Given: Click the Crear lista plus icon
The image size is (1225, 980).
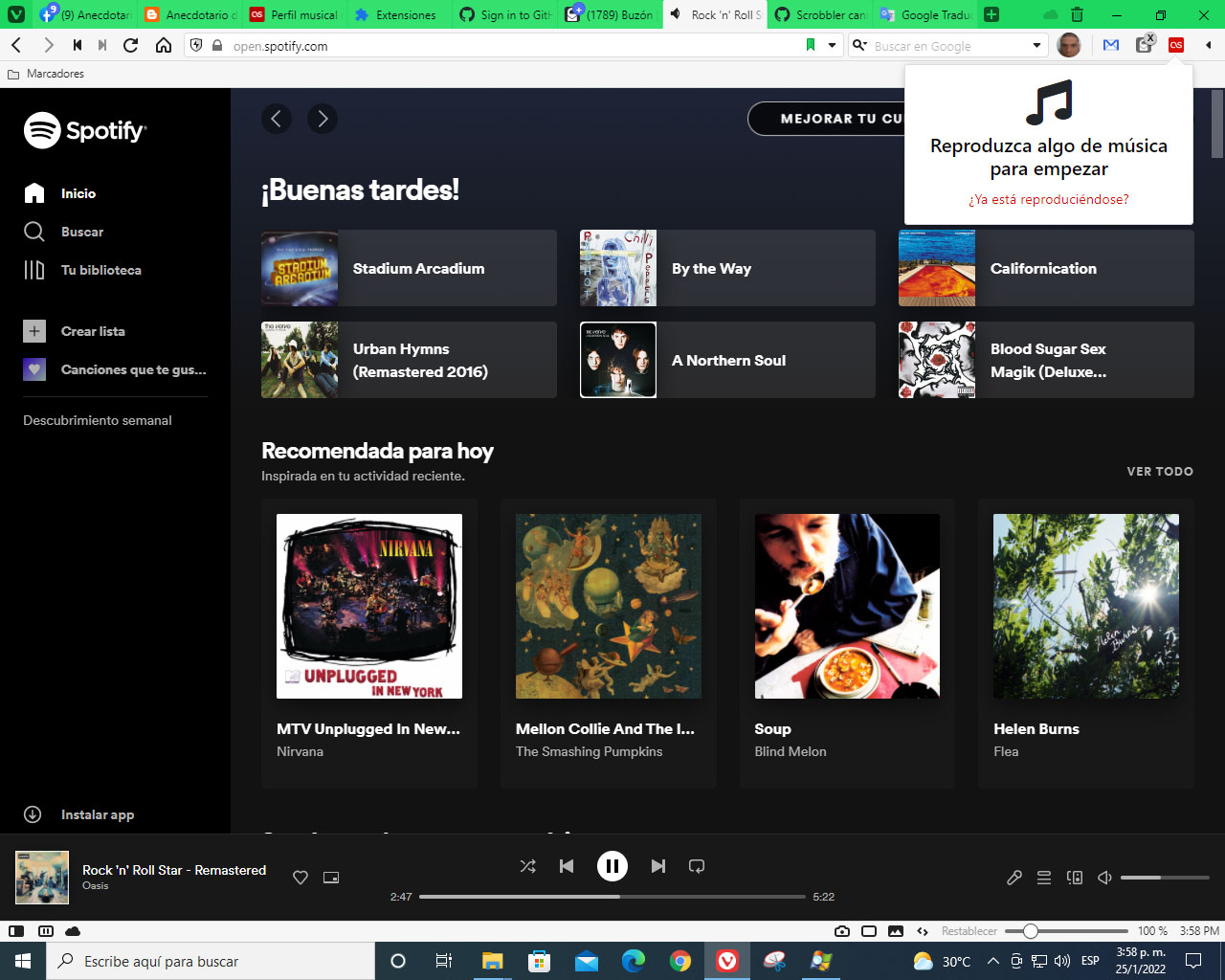Looking at the screenshot, I should 34,331.
